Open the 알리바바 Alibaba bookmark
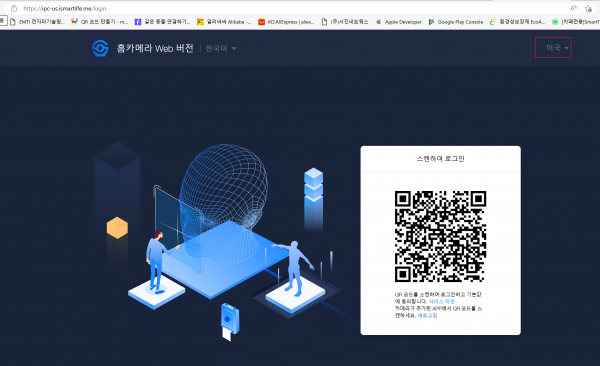Image resolution: width=600 pixels, height=366 pixels. pyautogui.click(x=224, y=22)
